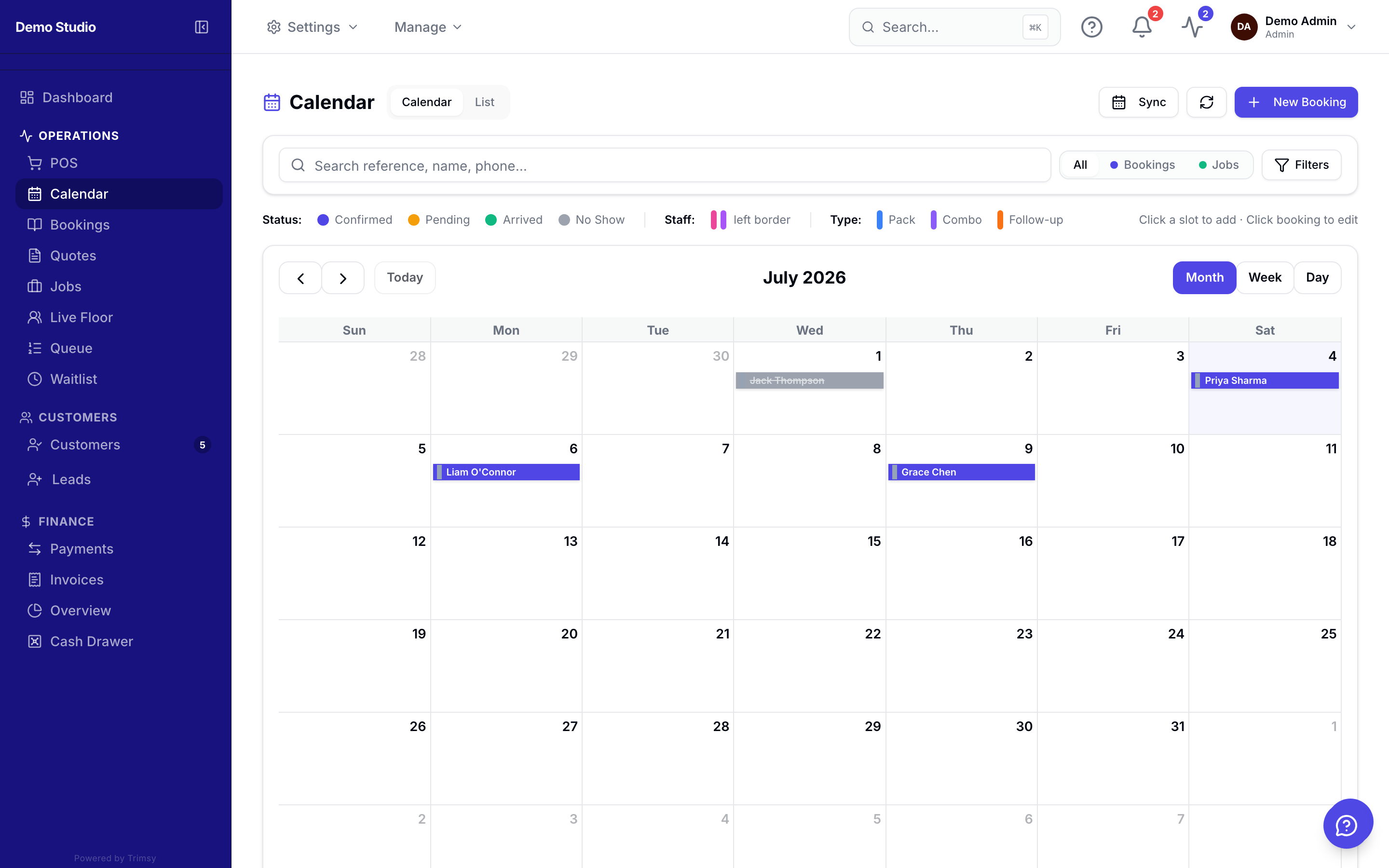Click the Customers count badge 5
The image size is (1389, 868).
pyautogui.click(x=202, y=445)
